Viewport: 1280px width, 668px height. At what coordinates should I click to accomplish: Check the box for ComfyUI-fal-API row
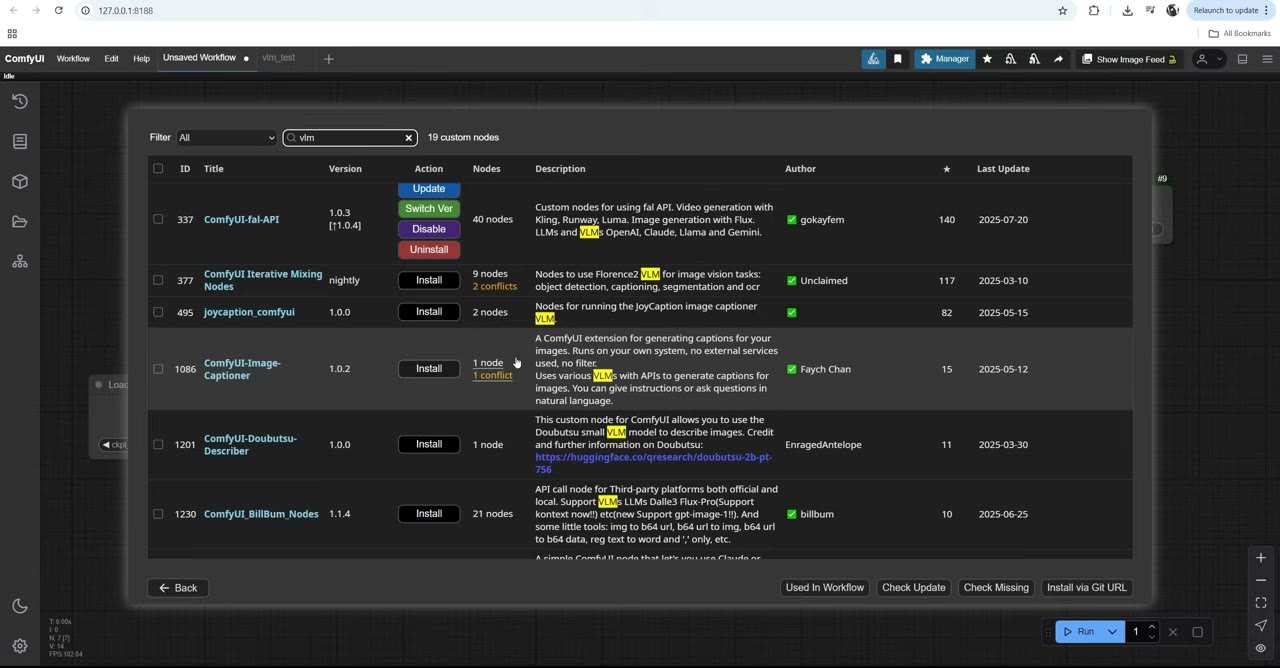(158, 219)
